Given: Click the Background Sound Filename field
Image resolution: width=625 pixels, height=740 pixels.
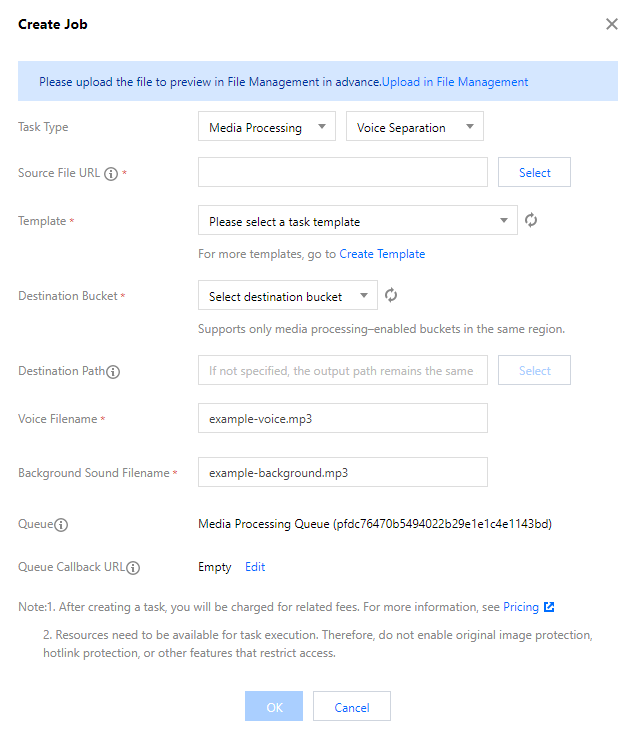Looking at the screenshot, I should (342, 472).
